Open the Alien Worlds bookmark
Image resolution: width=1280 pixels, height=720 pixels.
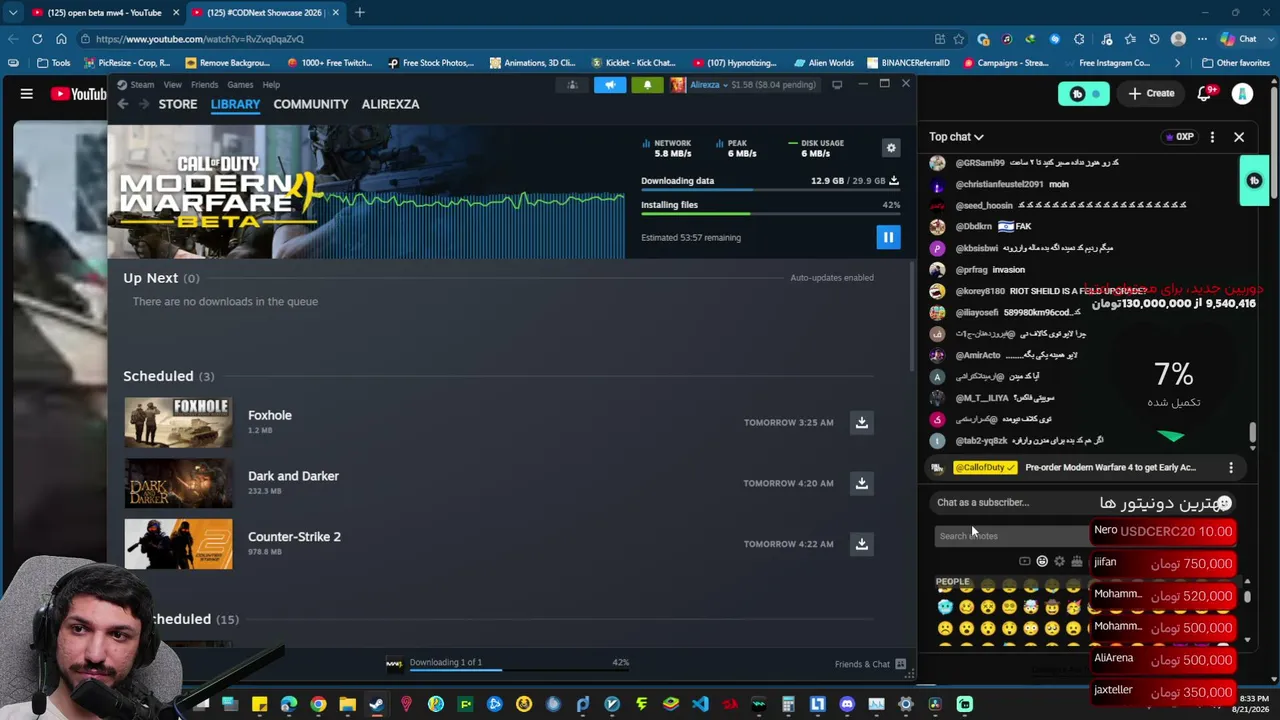[822, 63]
